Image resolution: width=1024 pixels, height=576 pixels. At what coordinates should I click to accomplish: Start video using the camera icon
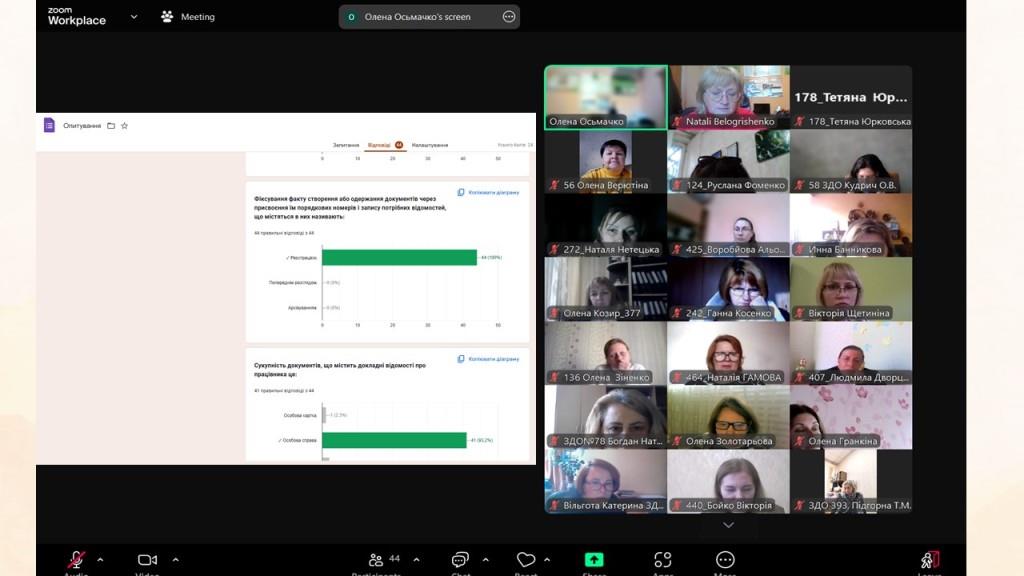click(147, 560)
